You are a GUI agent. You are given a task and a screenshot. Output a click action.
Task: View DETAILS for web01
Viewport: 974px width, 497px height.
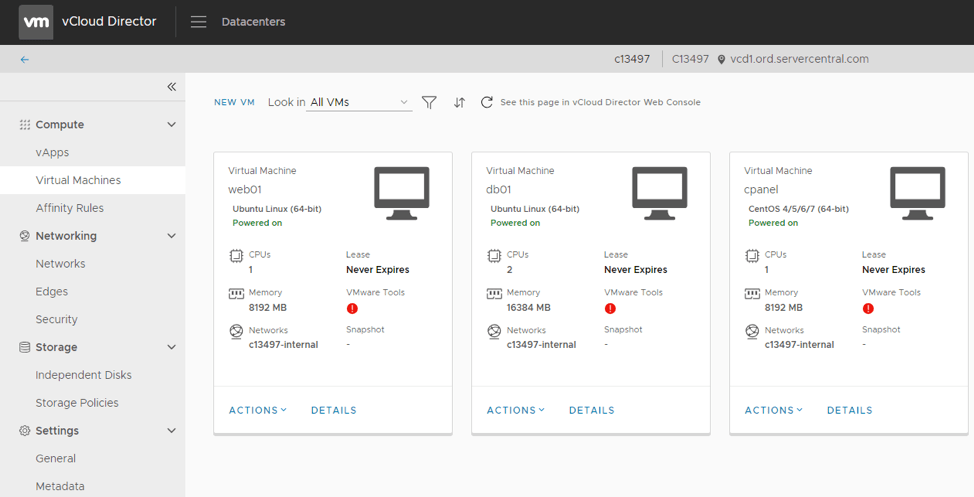pyautogui.click(x=334, y=410)
